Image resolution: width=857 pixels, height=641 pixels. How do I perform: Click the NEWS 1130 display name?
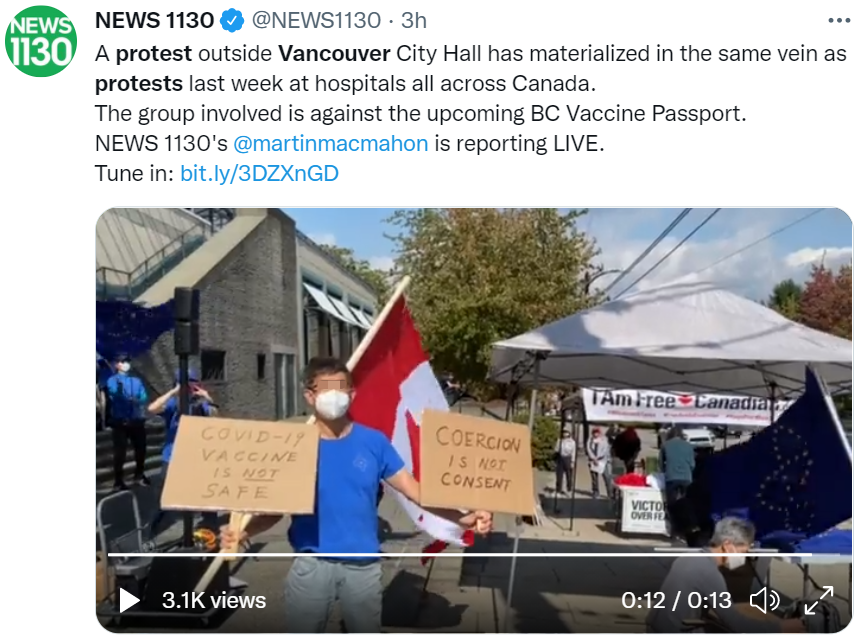tap(154, 21)
